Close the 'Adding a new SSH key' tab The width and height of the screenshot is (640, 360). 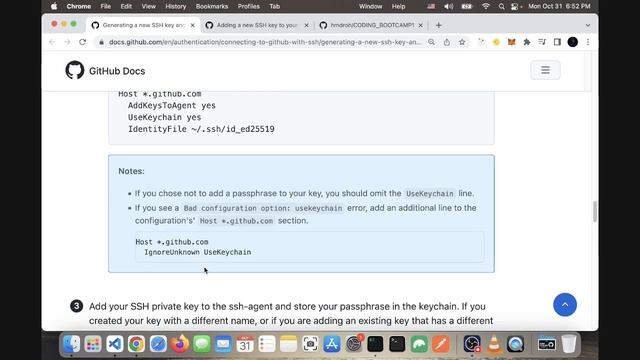coord(307,25)
